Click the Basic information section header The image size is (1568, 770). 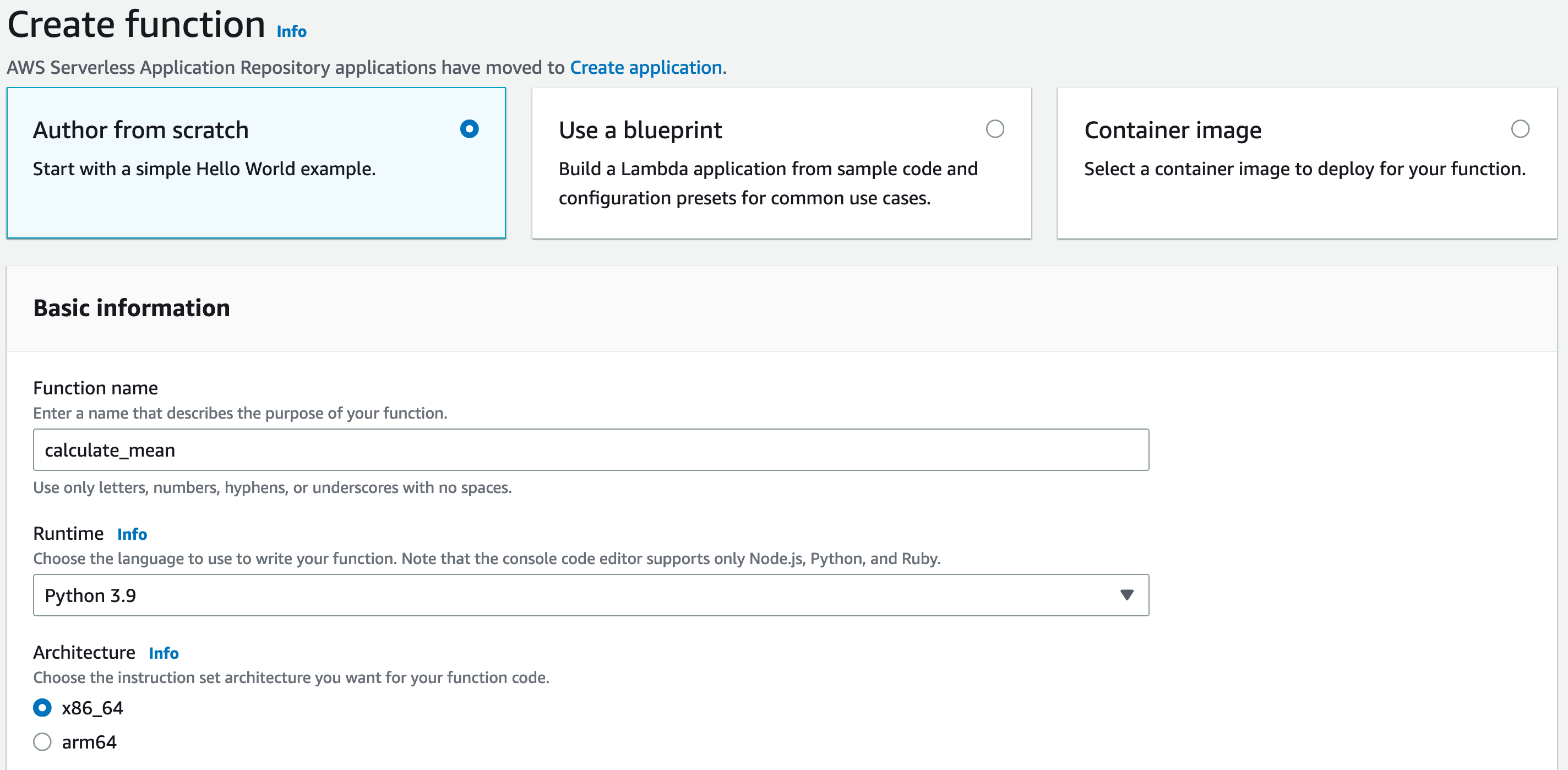point(132,308)
